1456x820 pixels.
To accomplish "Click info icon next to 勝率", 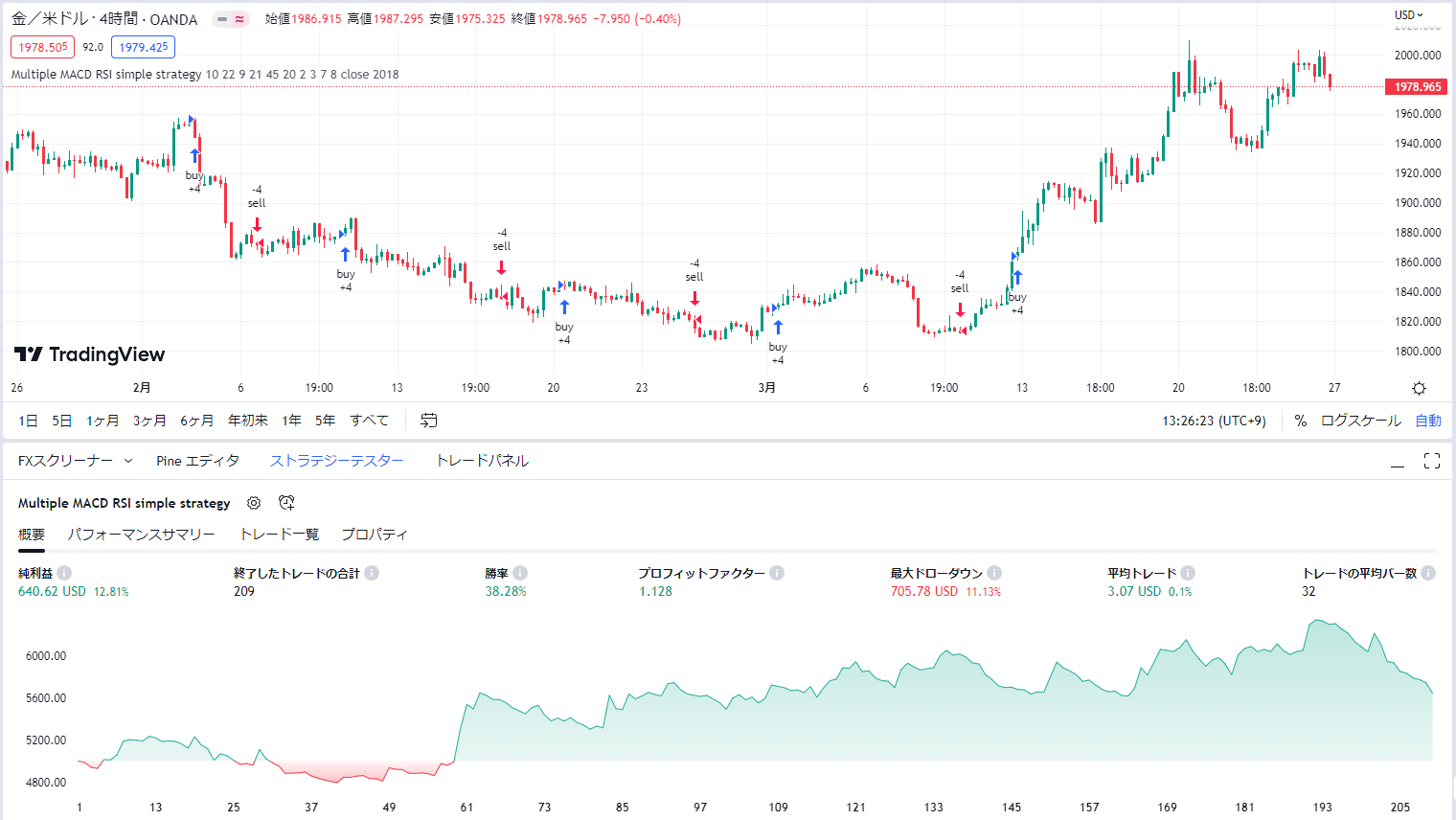I will pyautogui.click(x=520, y=573).
